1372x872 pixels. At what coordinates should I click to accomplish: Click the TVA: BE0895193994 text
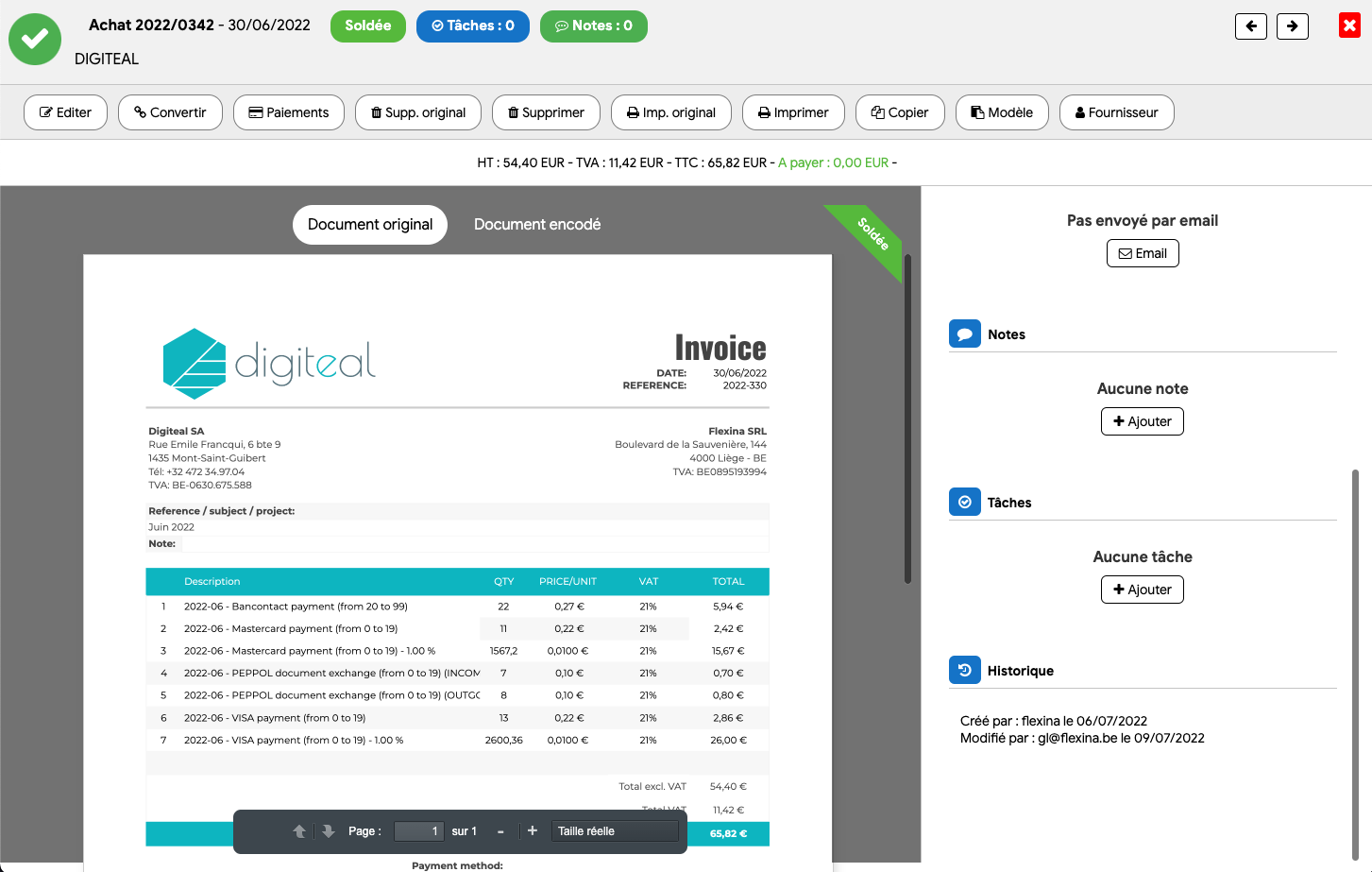720,471
